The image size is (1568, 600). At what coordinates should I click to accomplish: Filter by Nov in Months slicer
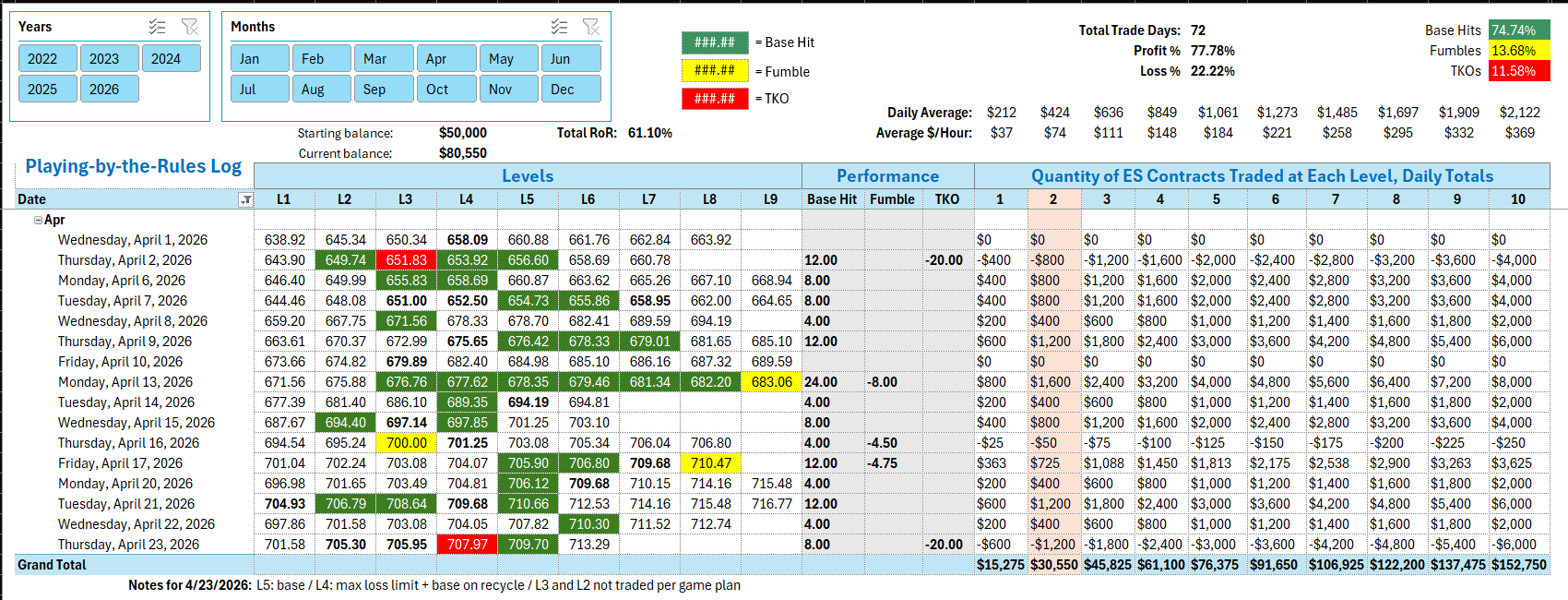(508, 89)
